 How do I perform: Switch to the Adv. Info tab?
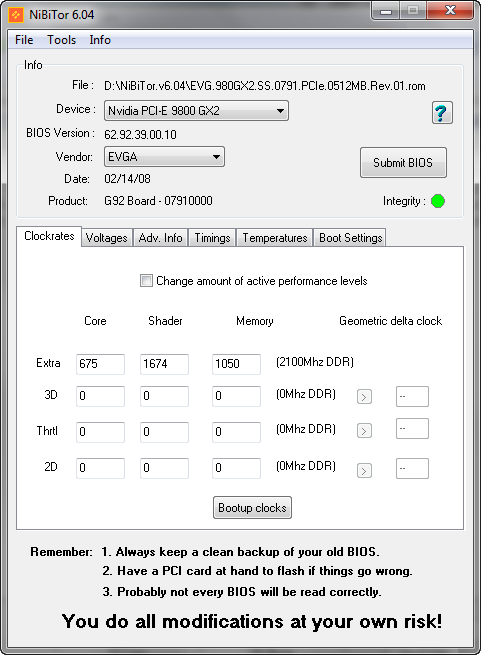pos(160,238)
